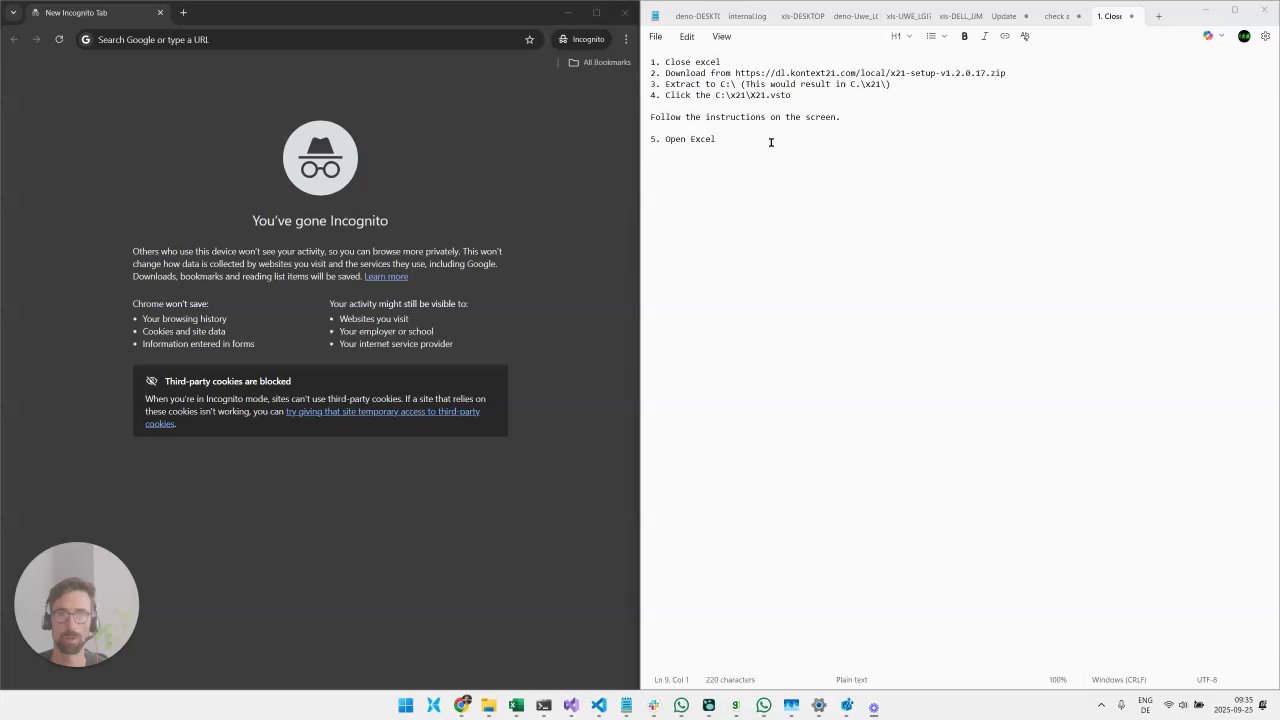Viewport: 1280px width, 720px height.
Task: Click the Chrome back arrow
Action: [14, 39]
